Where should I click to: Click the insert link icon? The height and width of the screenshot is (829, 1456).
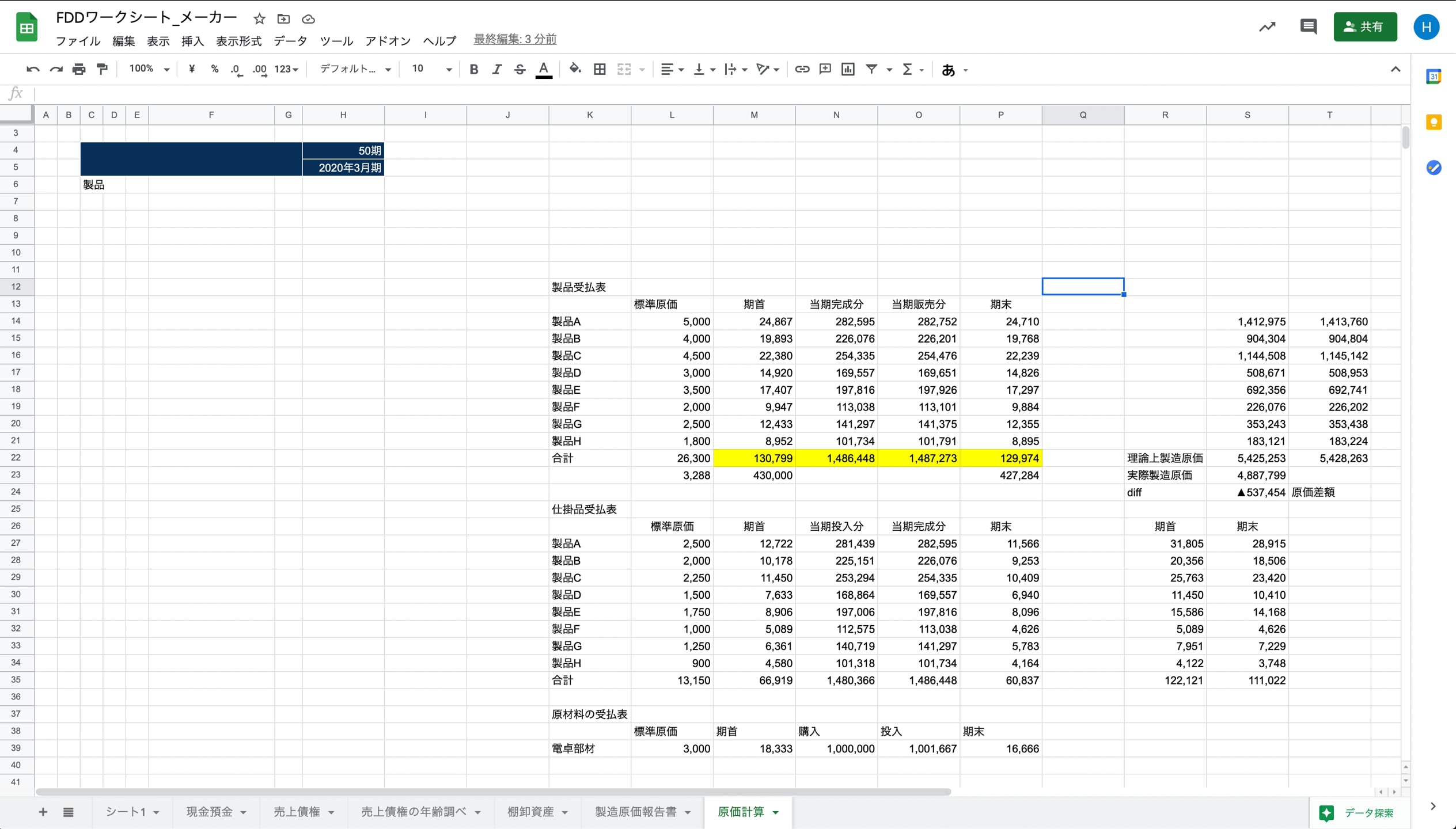click(x=802, y=69)
